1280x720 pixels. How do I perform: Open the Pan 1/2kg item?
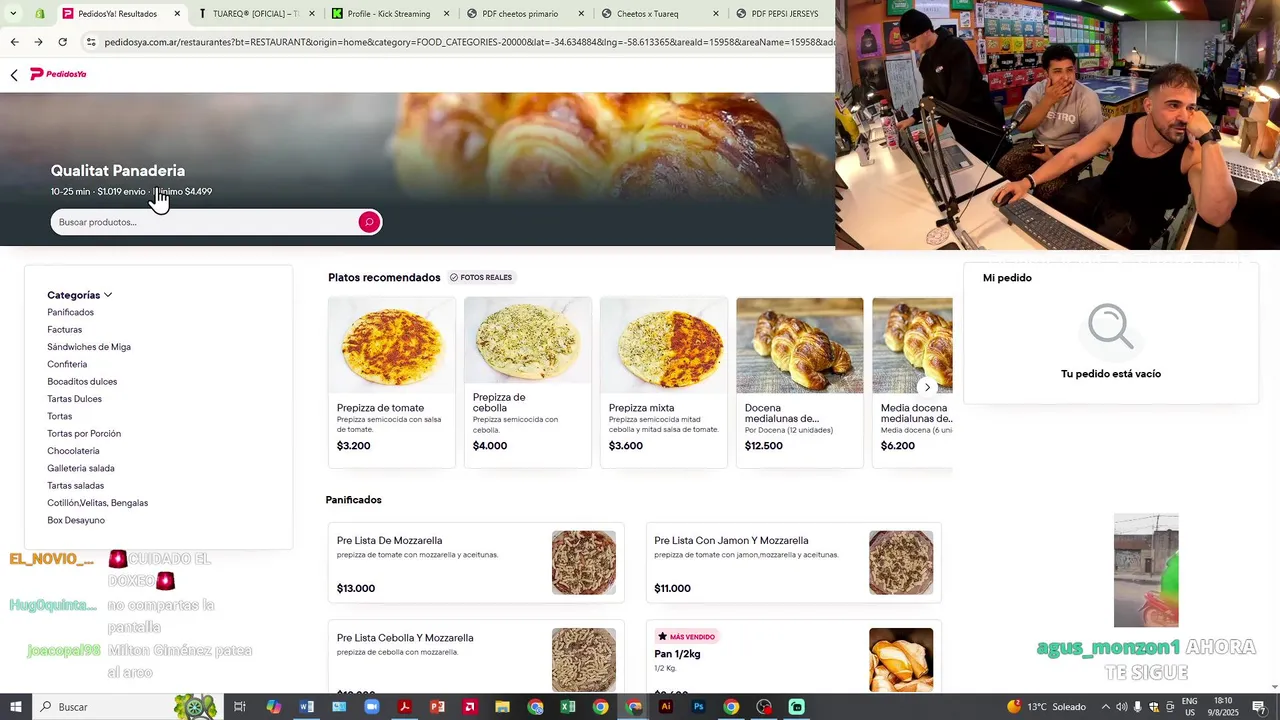[794, 656]
